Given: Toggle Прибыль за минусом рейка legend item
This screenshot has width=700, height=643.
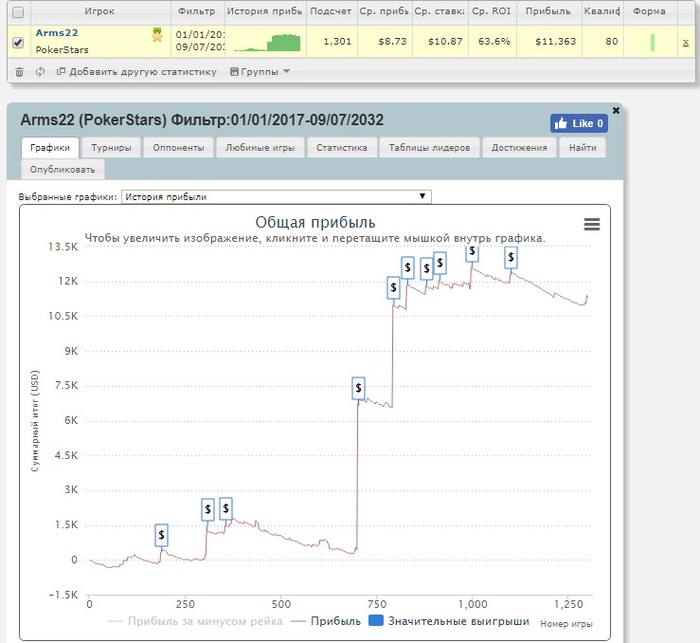Looking at the screenshot, I should 196,621.
